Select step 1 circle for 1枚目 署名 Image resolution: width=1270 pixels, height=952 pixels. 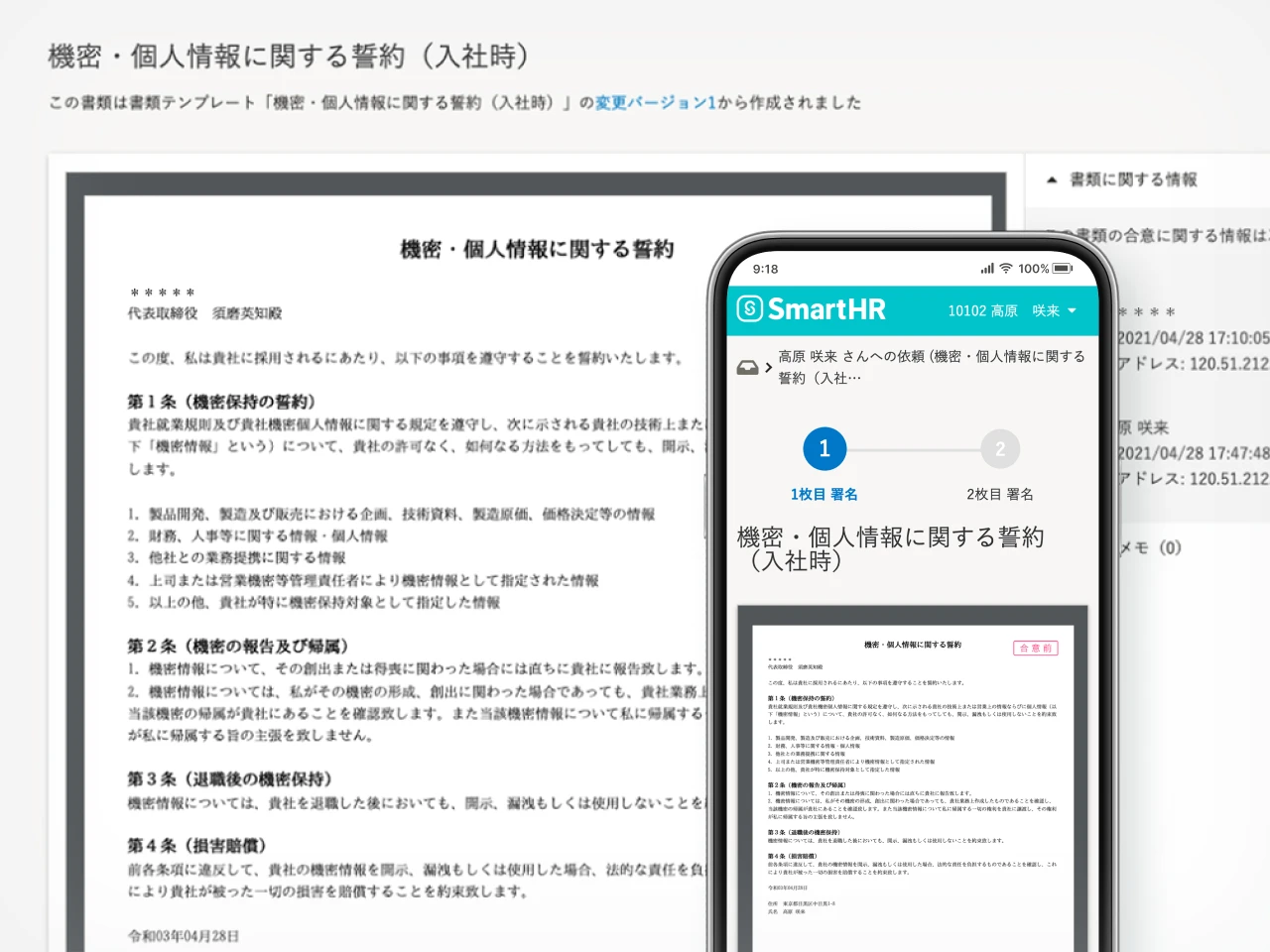[825, 449]
